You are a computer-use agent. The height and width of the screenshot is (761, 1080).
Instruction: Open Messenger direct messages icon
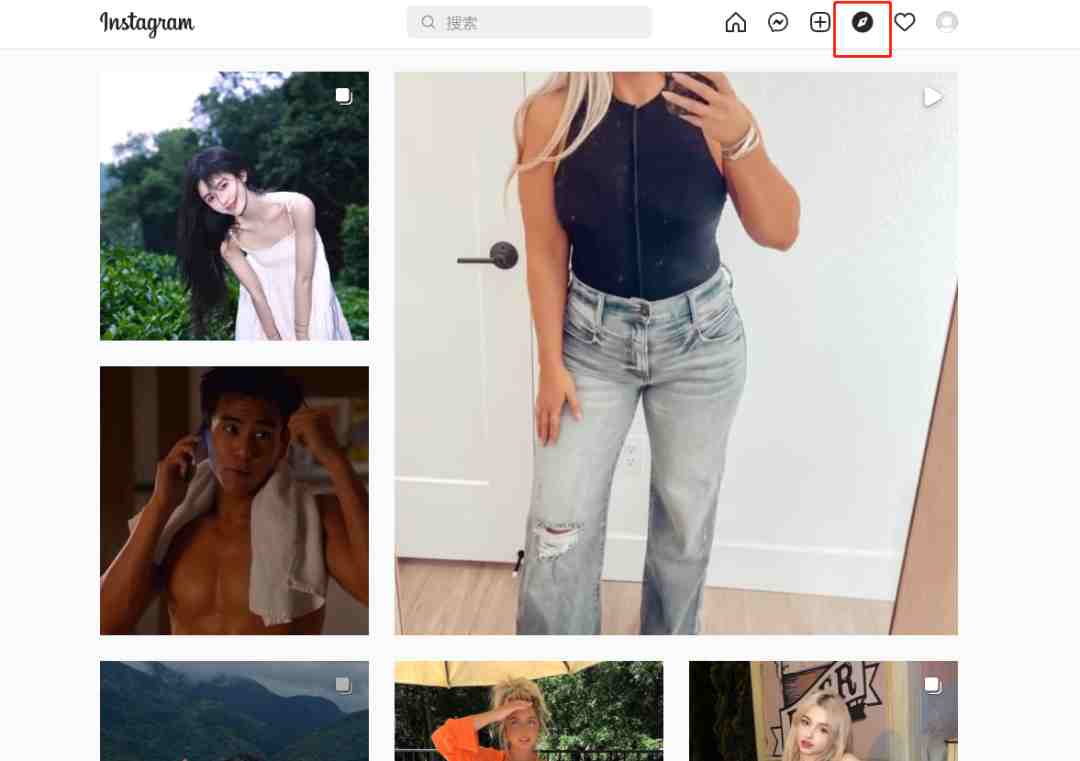point(778,23)
